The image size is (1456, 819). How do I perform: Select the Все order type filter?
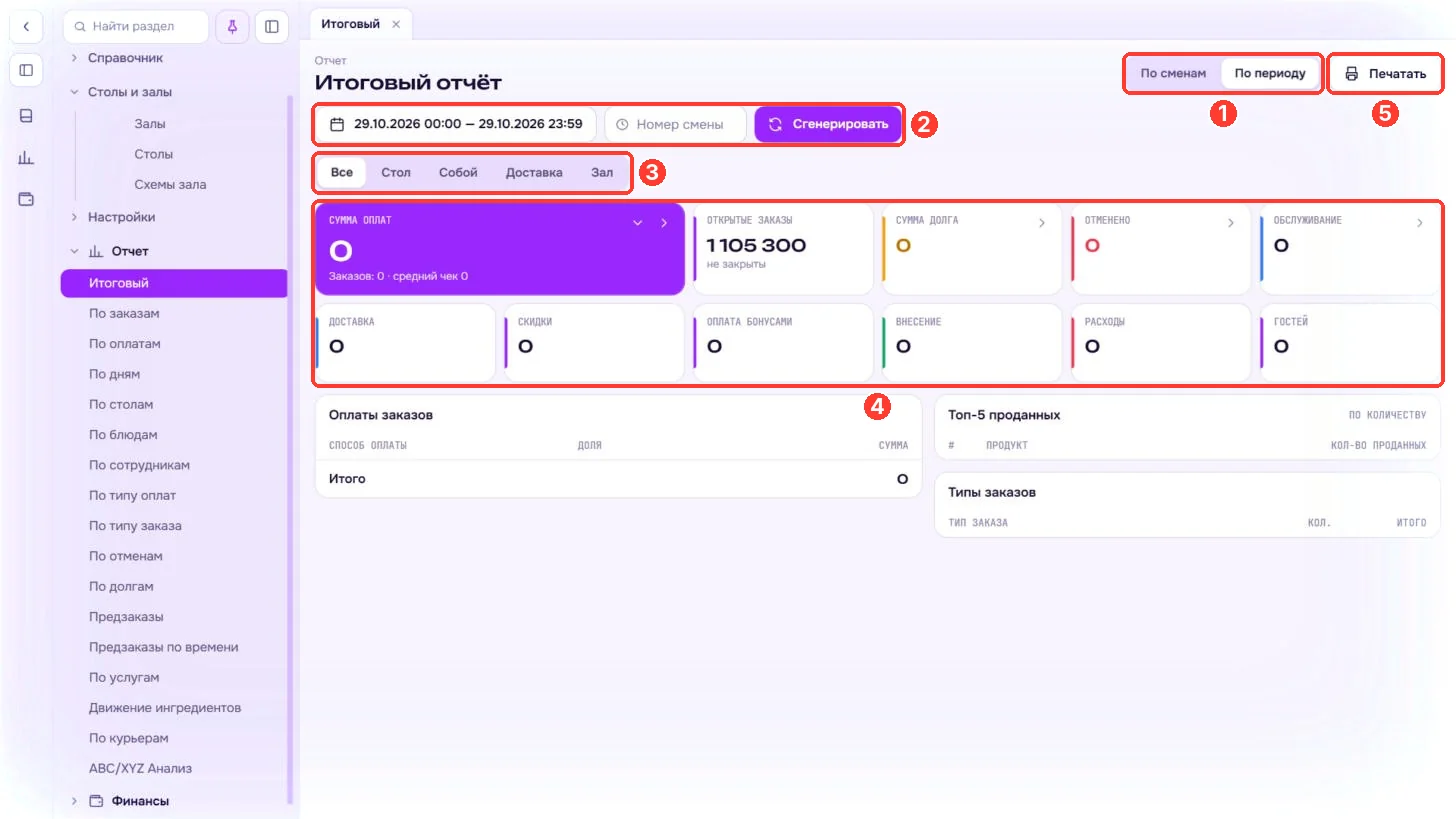click(342, 172)
